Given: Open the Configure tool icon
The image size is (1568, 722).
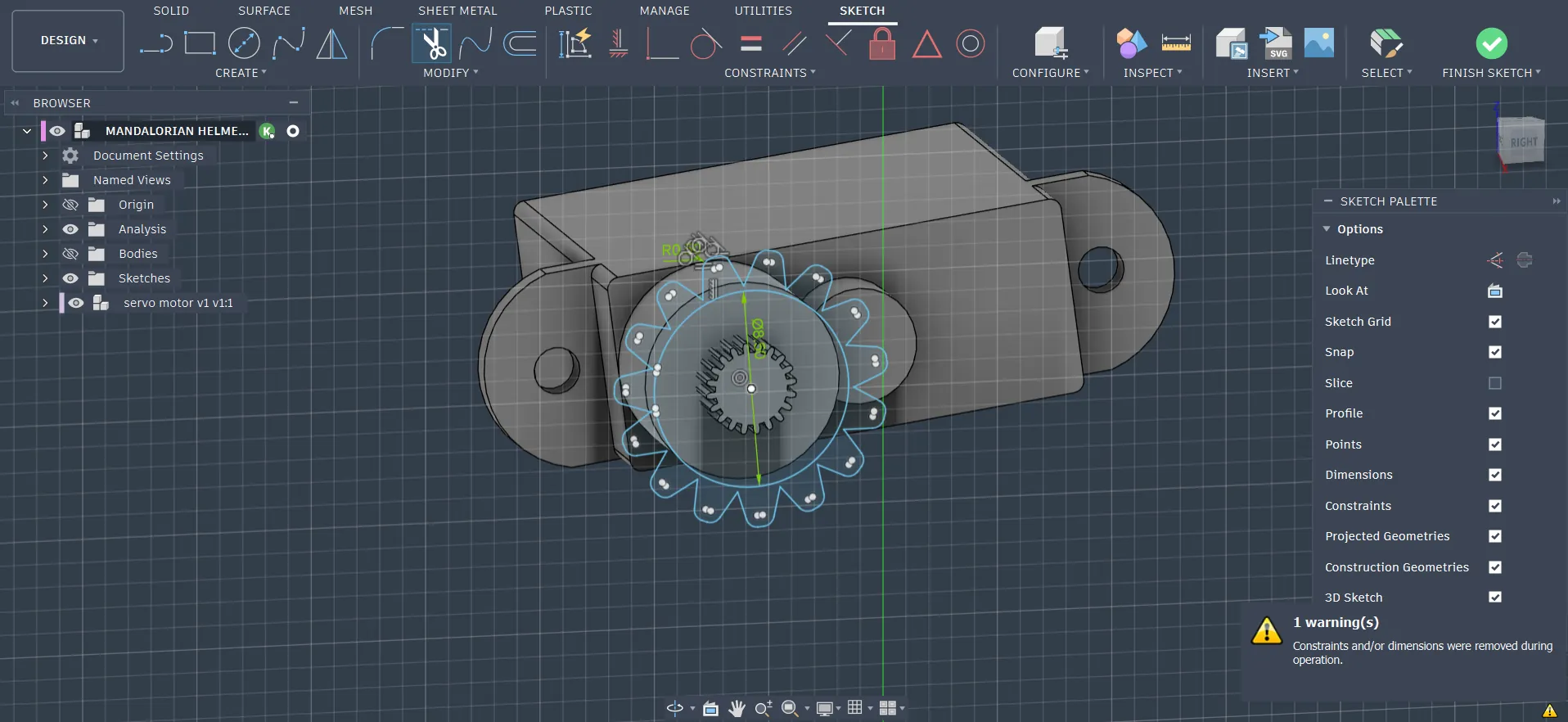Looking at the screenshot, I should pyautogui.click(x=1051, y=43).
